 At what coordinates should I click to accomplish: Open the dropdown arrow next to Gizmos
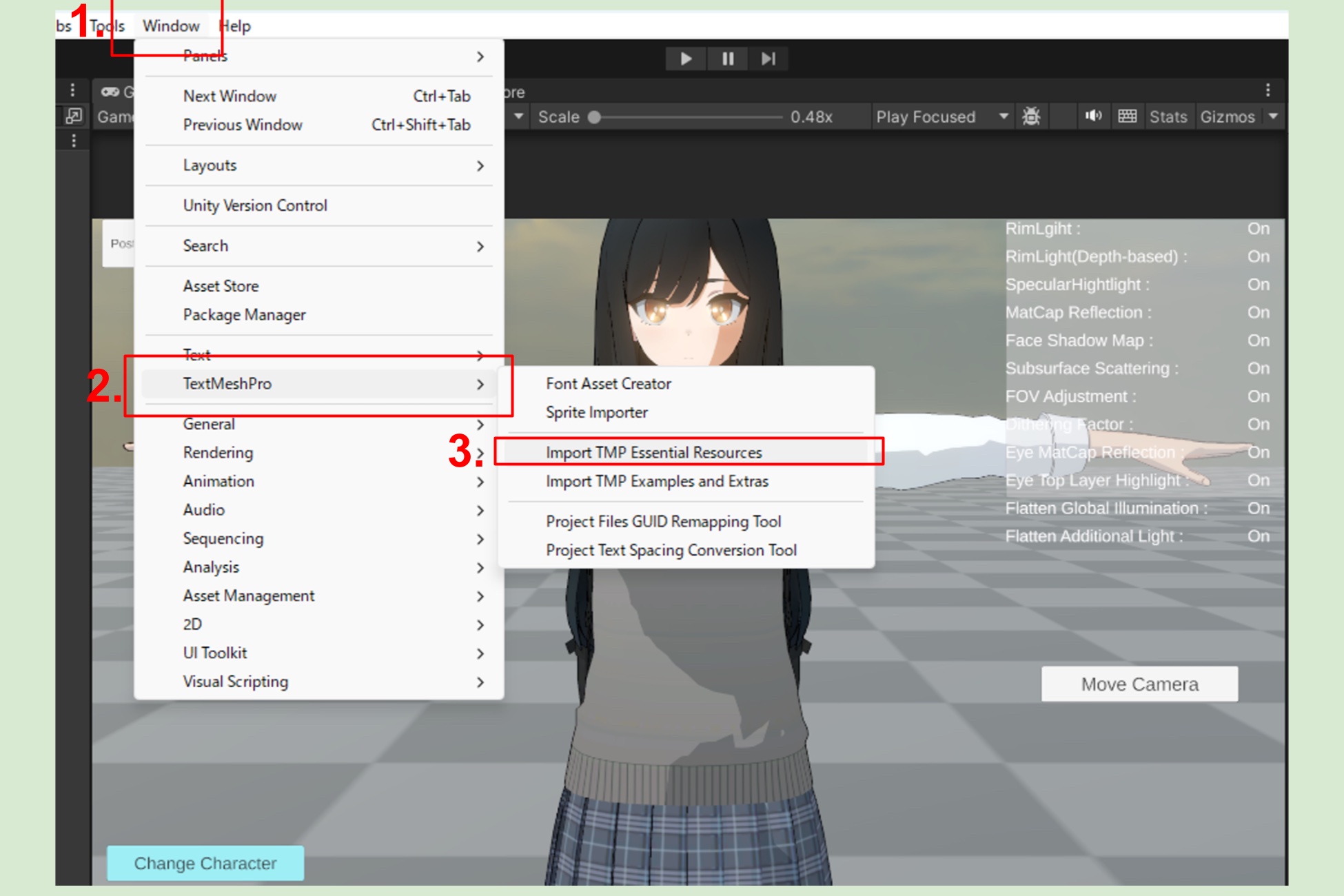1273,116
